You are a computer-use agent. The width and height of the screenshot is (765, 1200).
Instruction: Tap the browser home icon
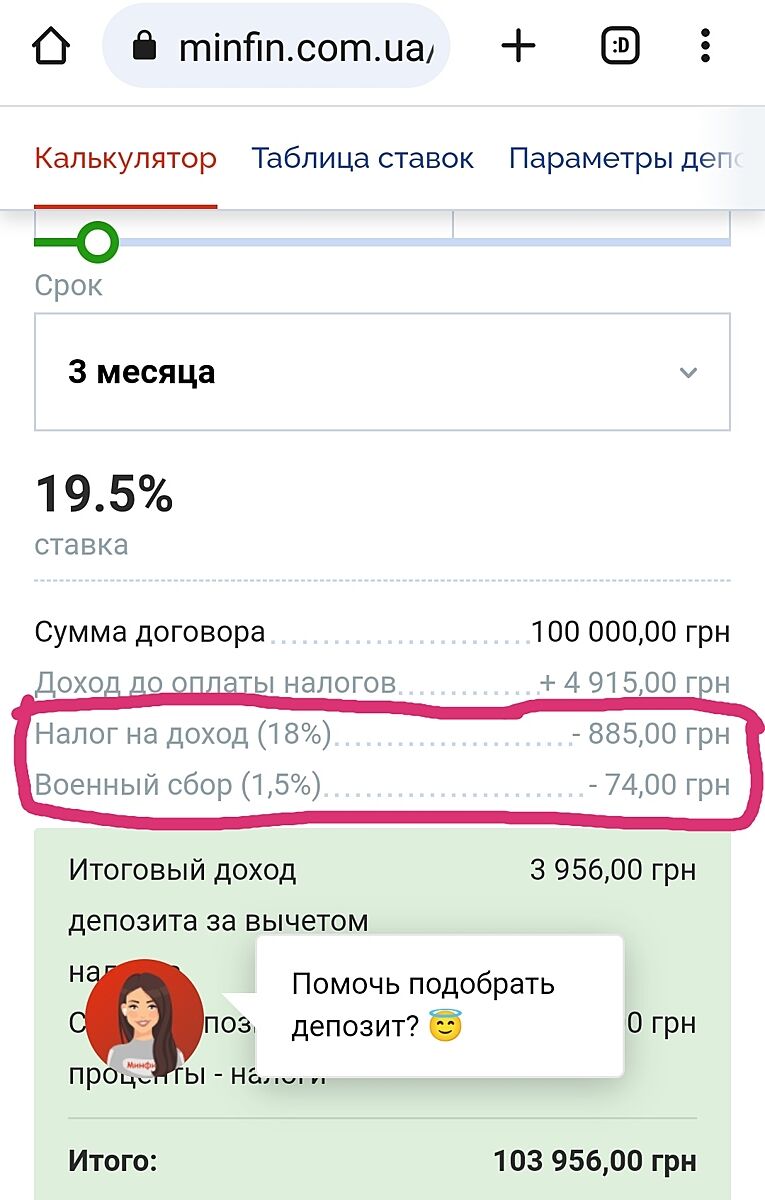[x=51, y=47]
